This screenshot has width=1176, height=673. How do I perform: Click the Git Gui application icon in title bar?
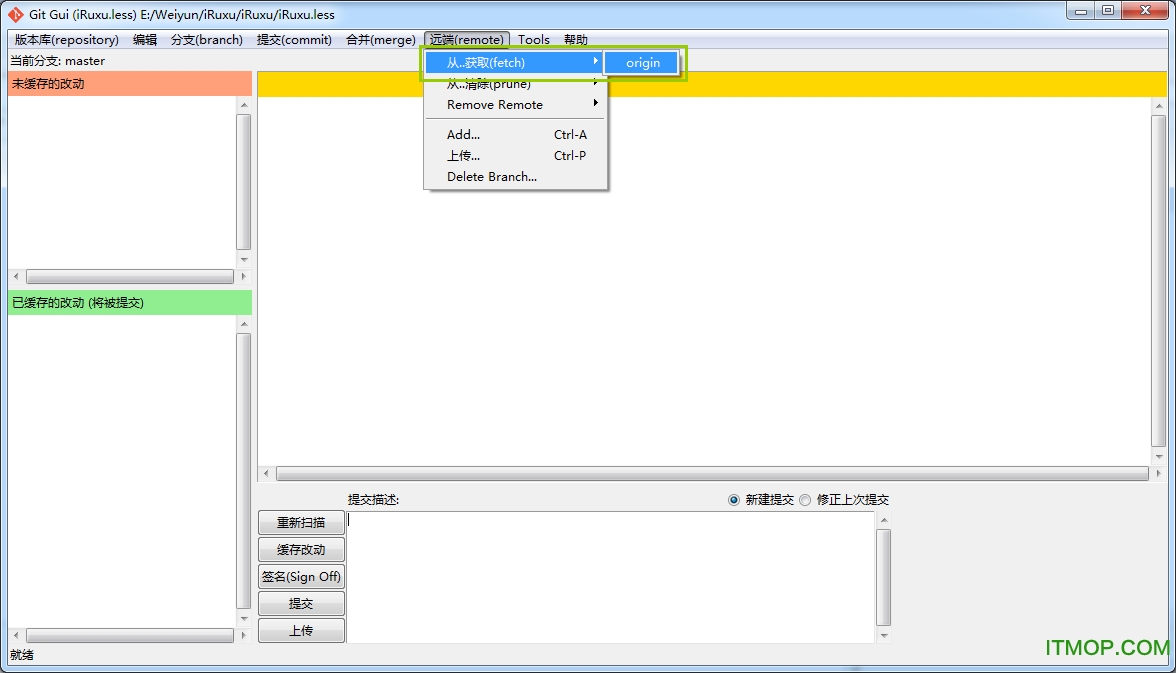(x=14, y=13)
